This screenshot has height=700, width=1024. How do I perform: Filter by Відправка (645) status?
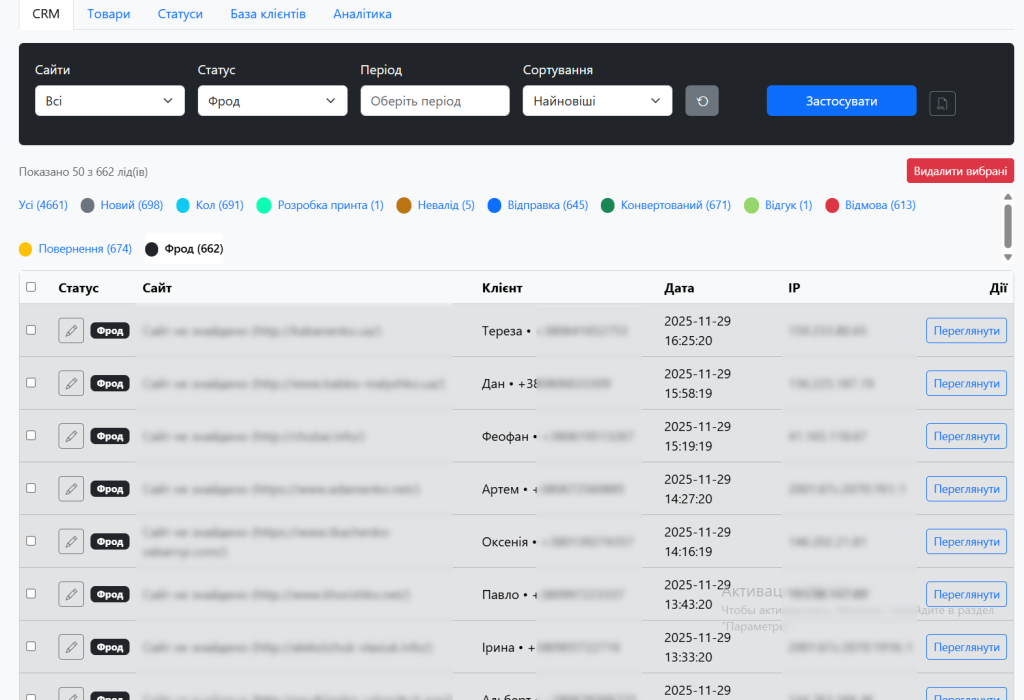coord(538,205)
